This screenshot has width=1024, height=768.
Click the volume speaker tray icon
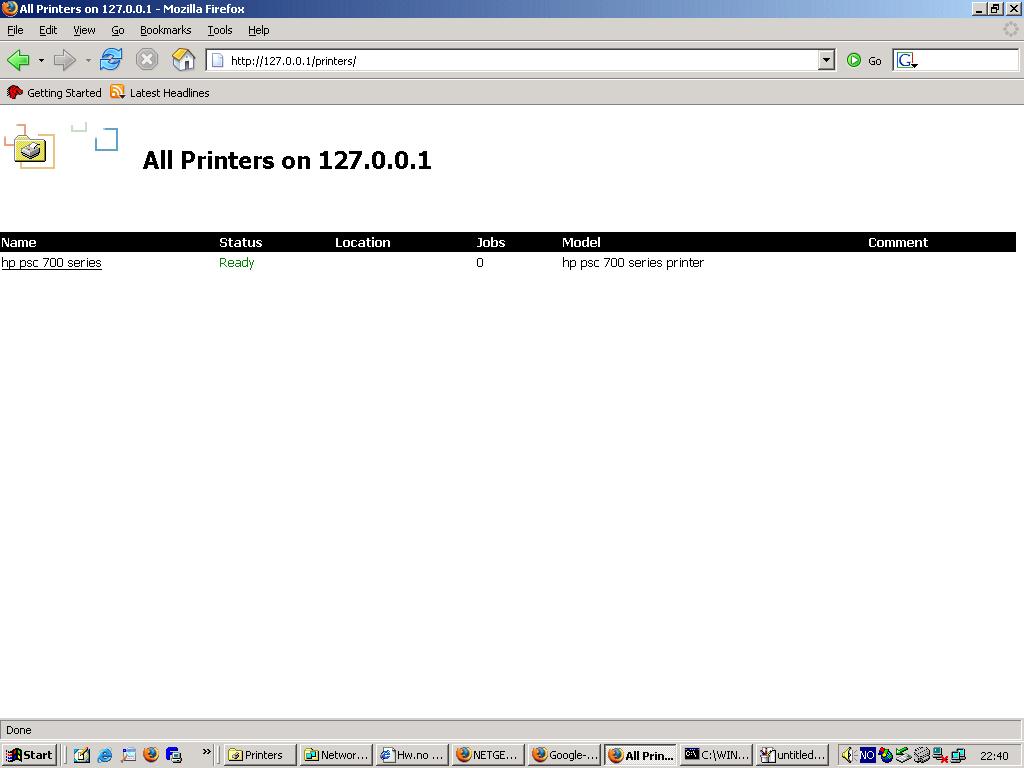click(x=848, y=755)
